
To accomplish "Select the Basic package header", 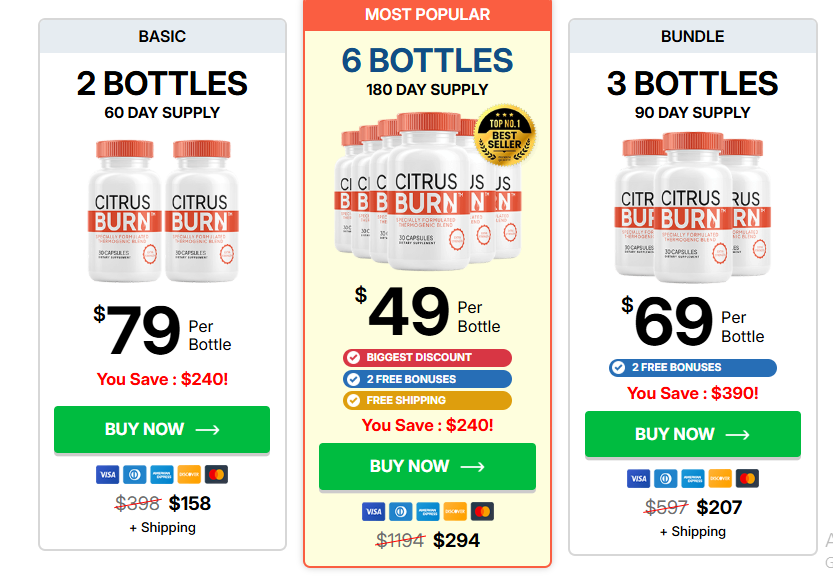I will tap(162, 36).
